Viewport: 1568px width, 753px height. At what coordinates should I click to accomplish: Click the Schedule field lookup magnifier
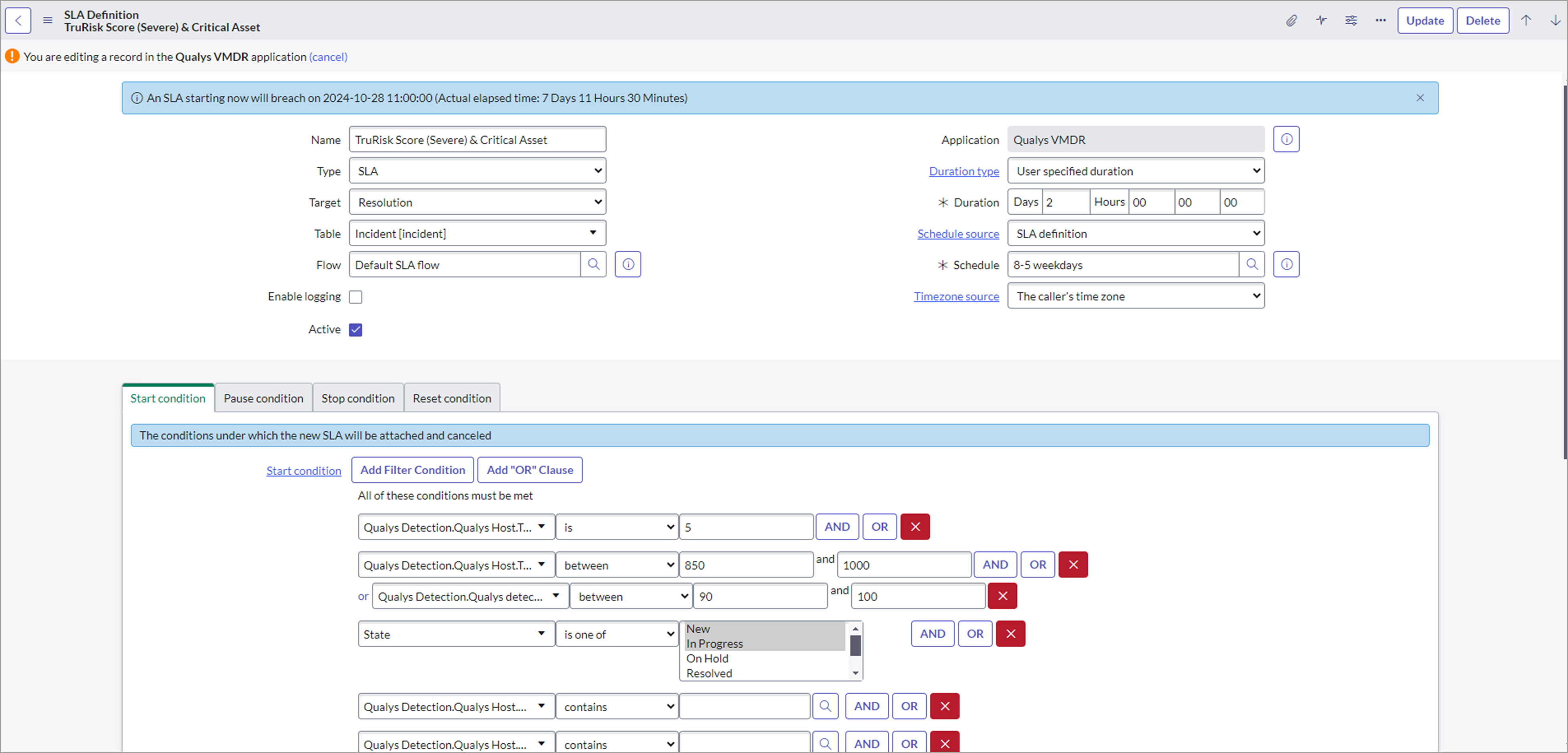coord(1252,265)
